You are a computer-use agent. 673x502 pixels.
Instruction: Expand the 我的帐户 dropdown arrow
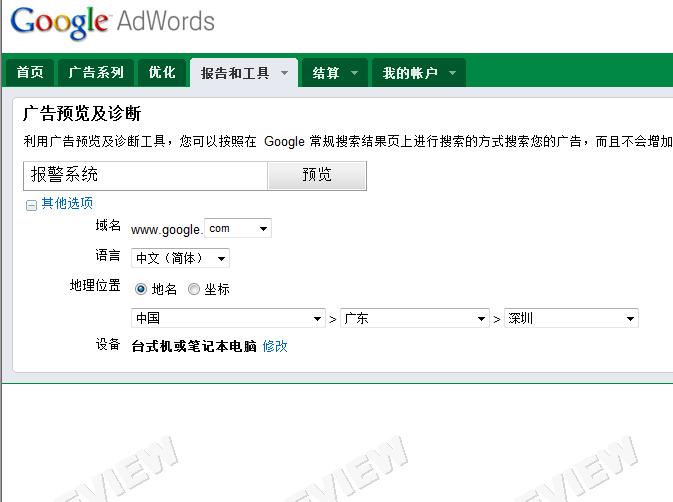[x=452, y=73]
